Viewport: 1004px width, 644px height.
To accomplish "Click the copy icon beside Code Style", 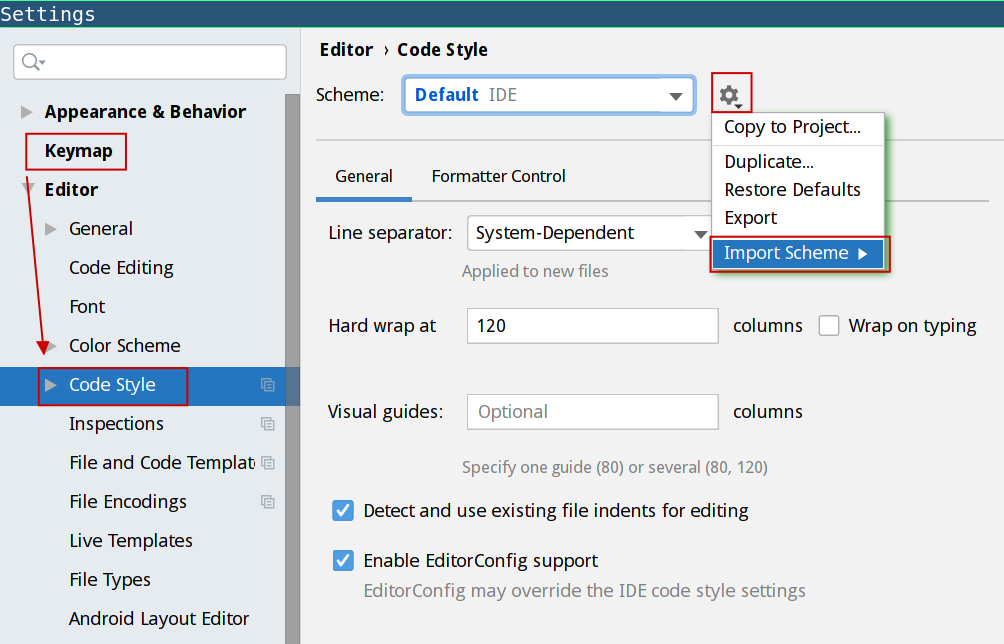I will (267, 385).
